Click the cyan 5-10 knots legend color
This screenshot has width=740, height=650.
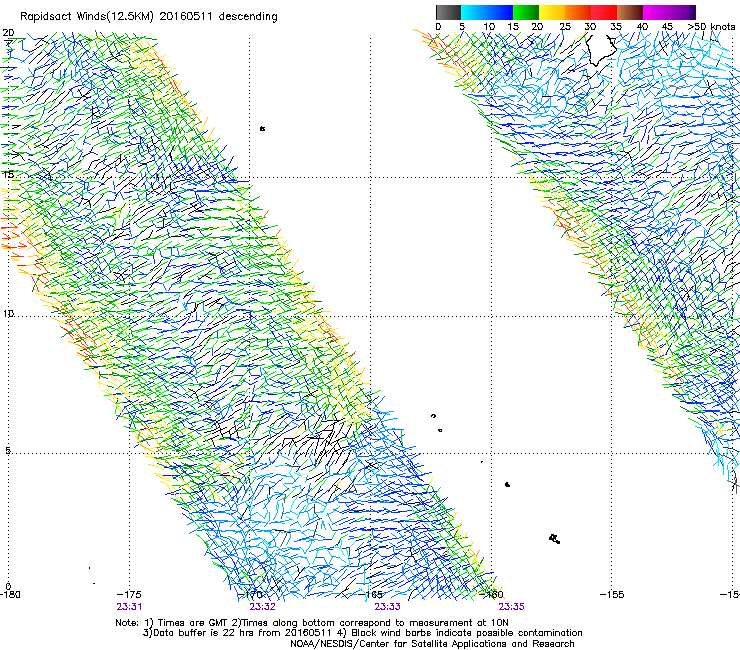click(x=474, y=12)
